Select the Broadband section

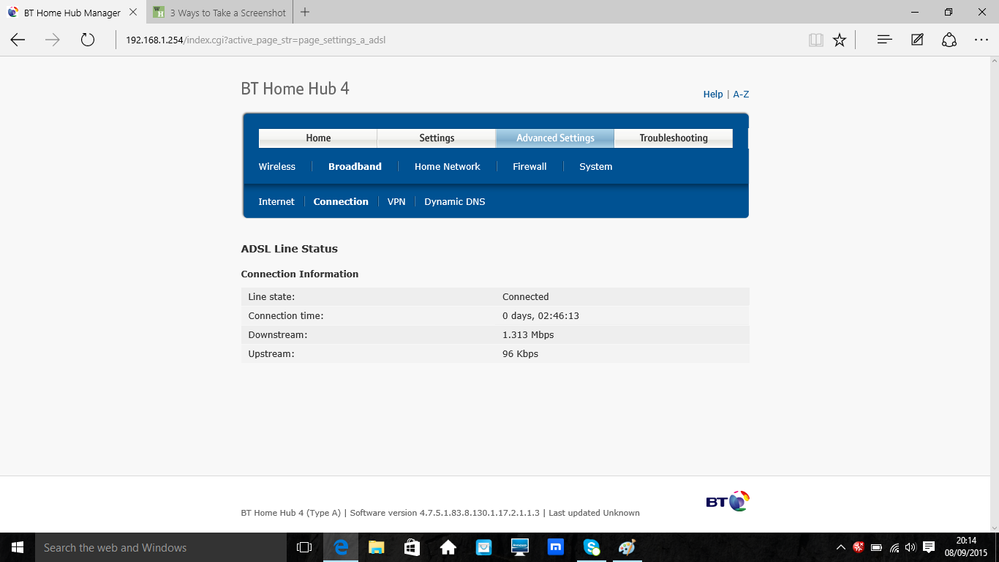pos(355,166)
